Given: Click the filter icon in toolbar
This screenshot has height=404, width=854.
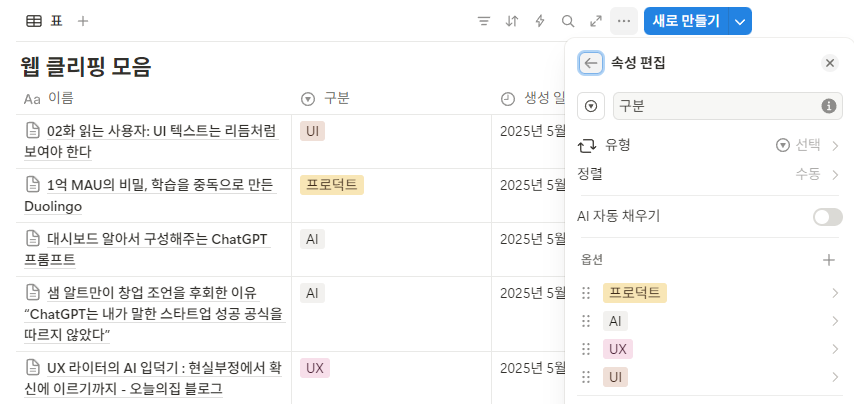Looking at the screenshot, I should pos(483,21).
